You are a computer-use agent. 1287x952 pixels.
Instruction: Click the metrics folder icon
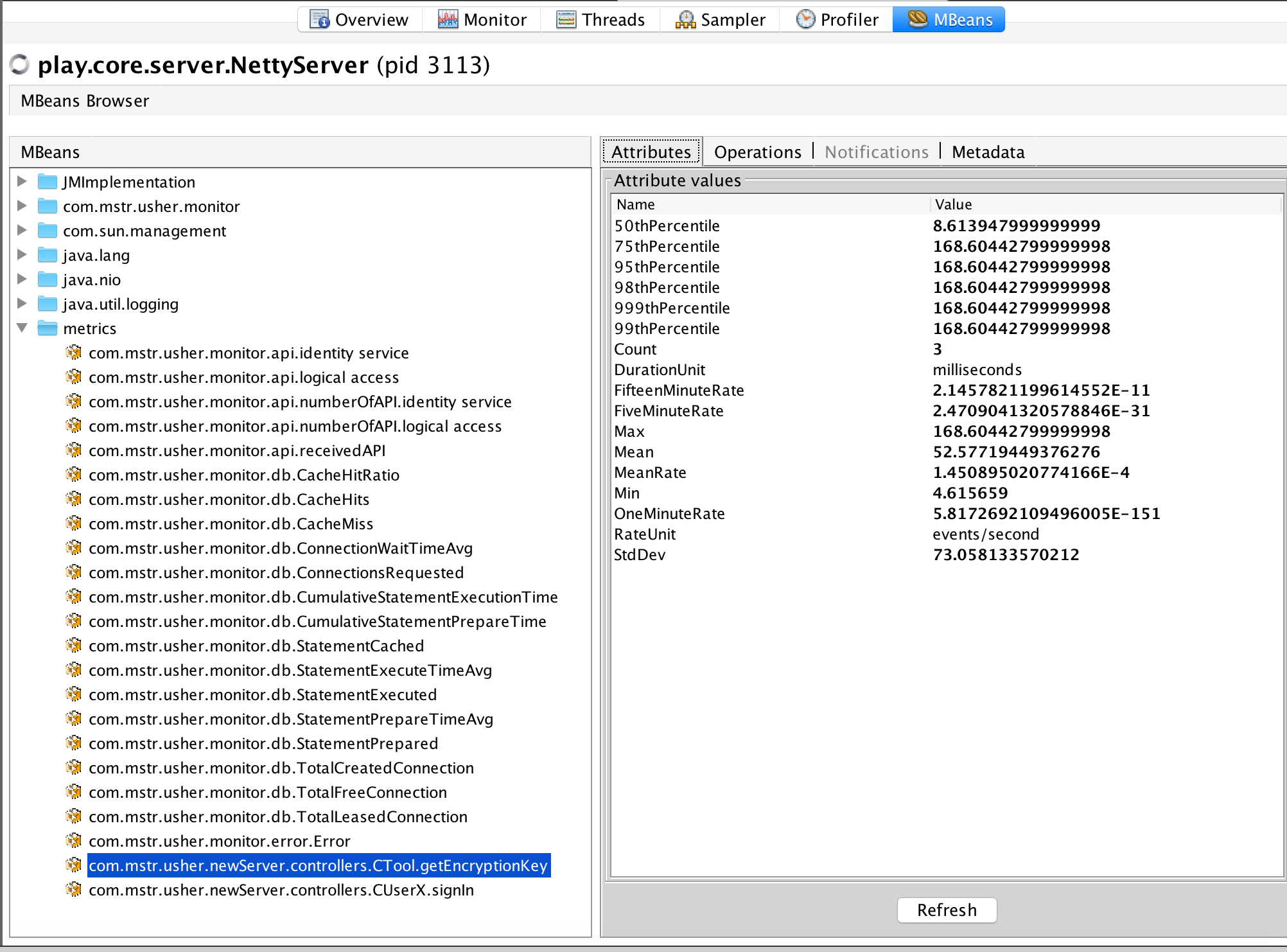point(48,328)
